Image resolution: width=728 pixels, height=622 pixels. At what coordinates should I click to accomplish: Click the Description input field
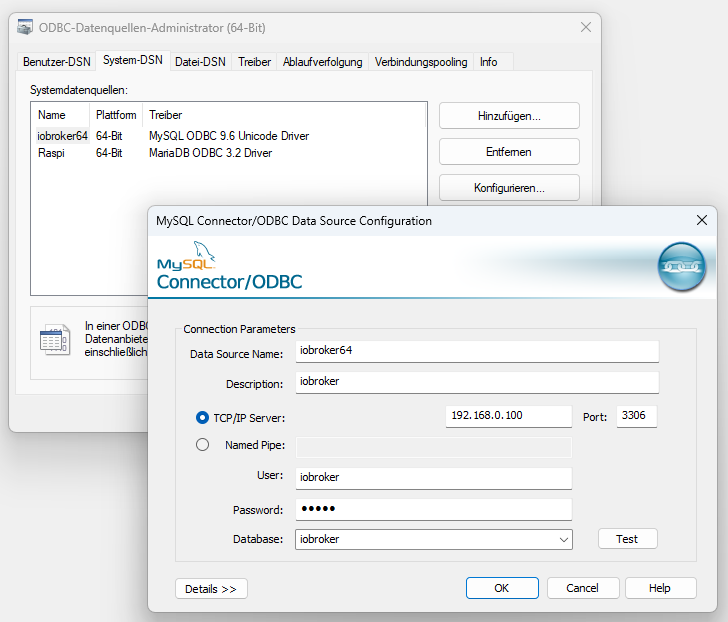[x=477, y=382]
